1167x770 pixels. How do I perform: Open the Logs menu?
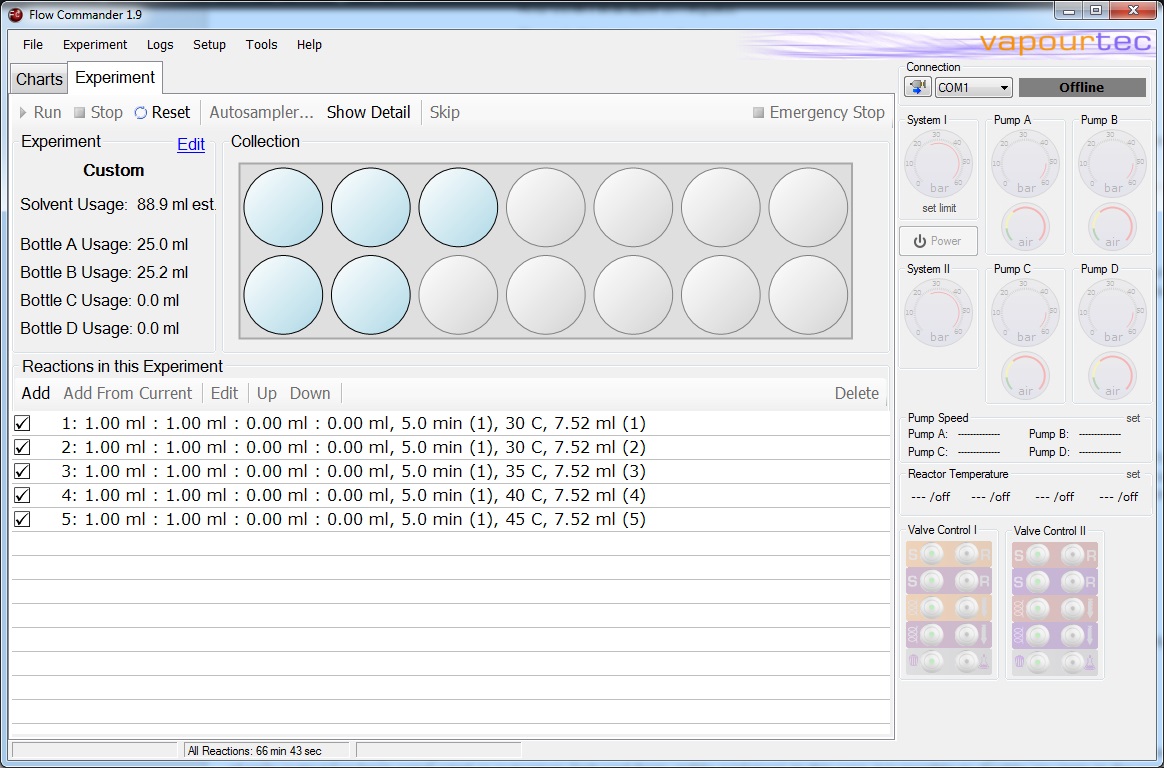159,45
